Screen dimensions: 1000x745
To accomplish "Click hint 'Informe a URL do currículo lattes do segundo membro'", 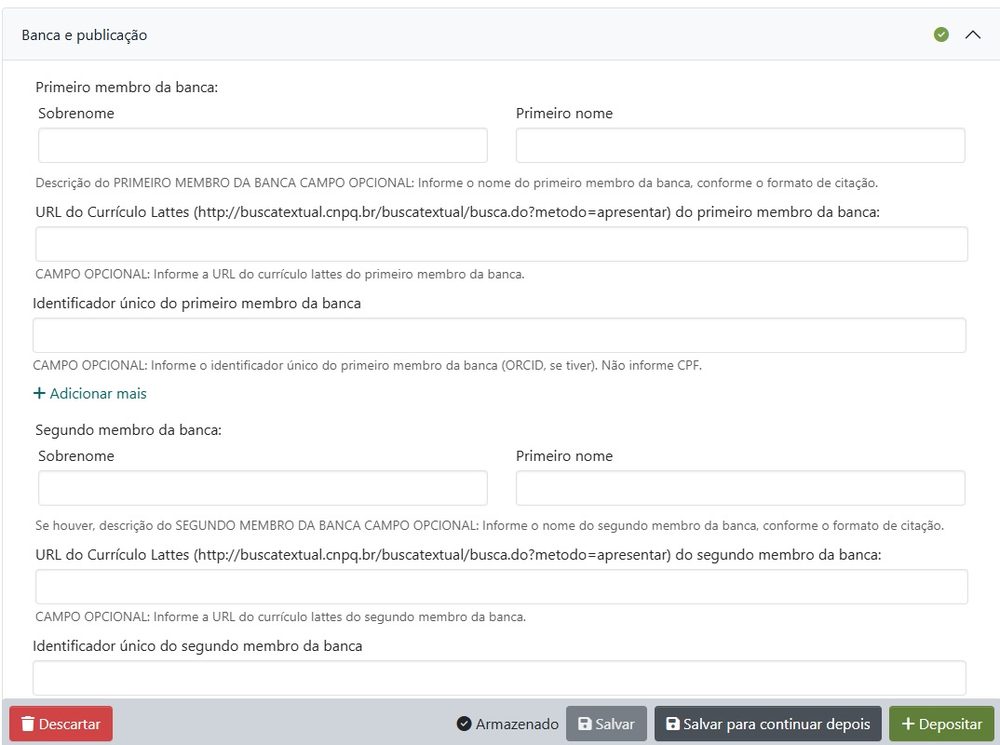I will (281, 617).
